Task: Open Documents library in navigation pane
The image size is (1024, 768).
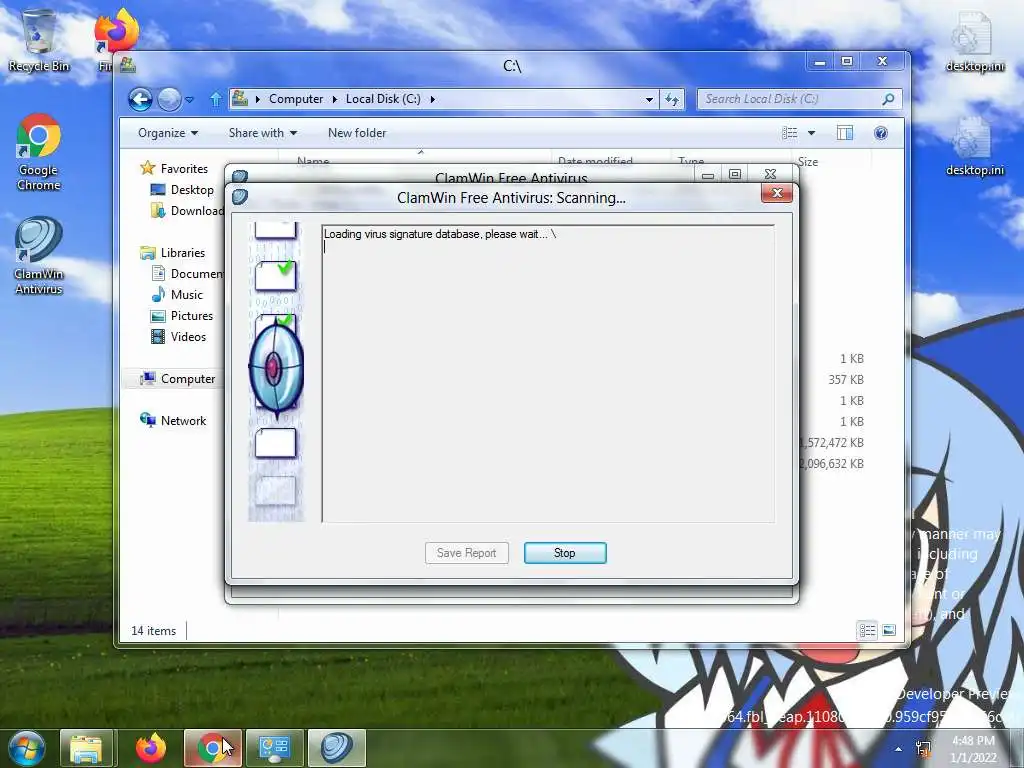Action: [x=187, y=274]
